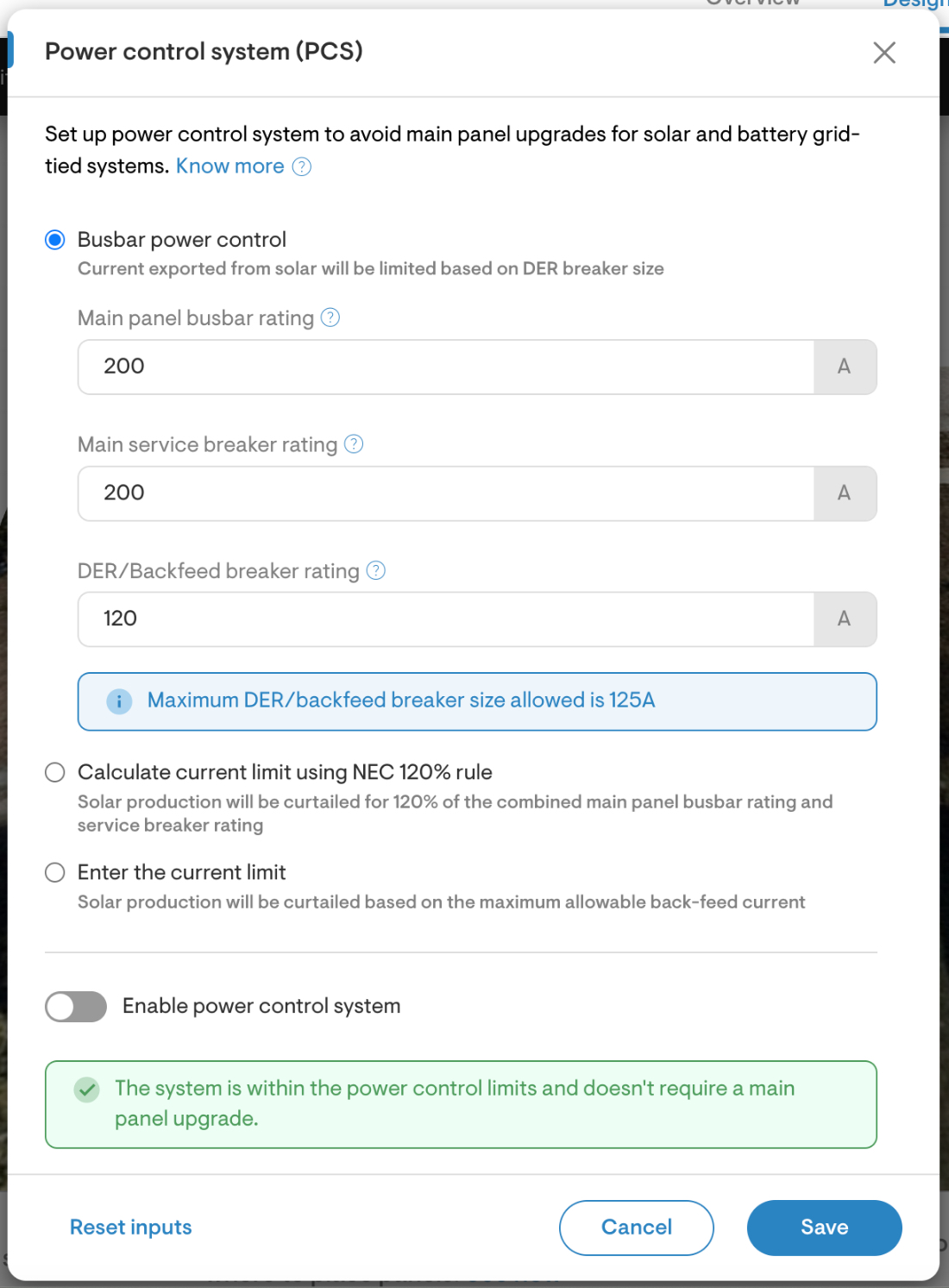Screen dimensions: 949x1288
Task: Open the Know more help icon
Action: tap(301, 166)
